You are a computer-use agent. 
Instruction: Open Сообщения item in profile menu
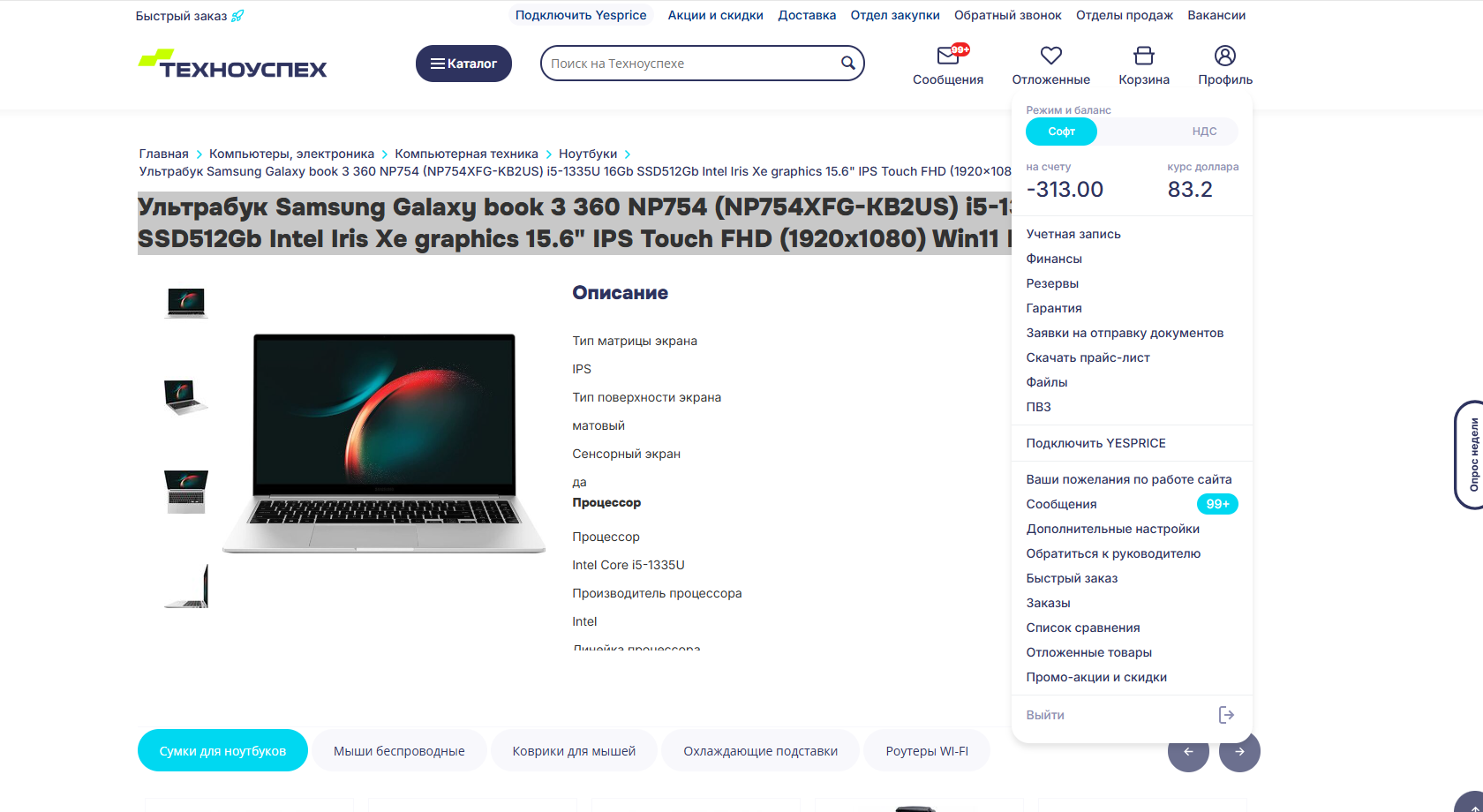coord(1061,504)
